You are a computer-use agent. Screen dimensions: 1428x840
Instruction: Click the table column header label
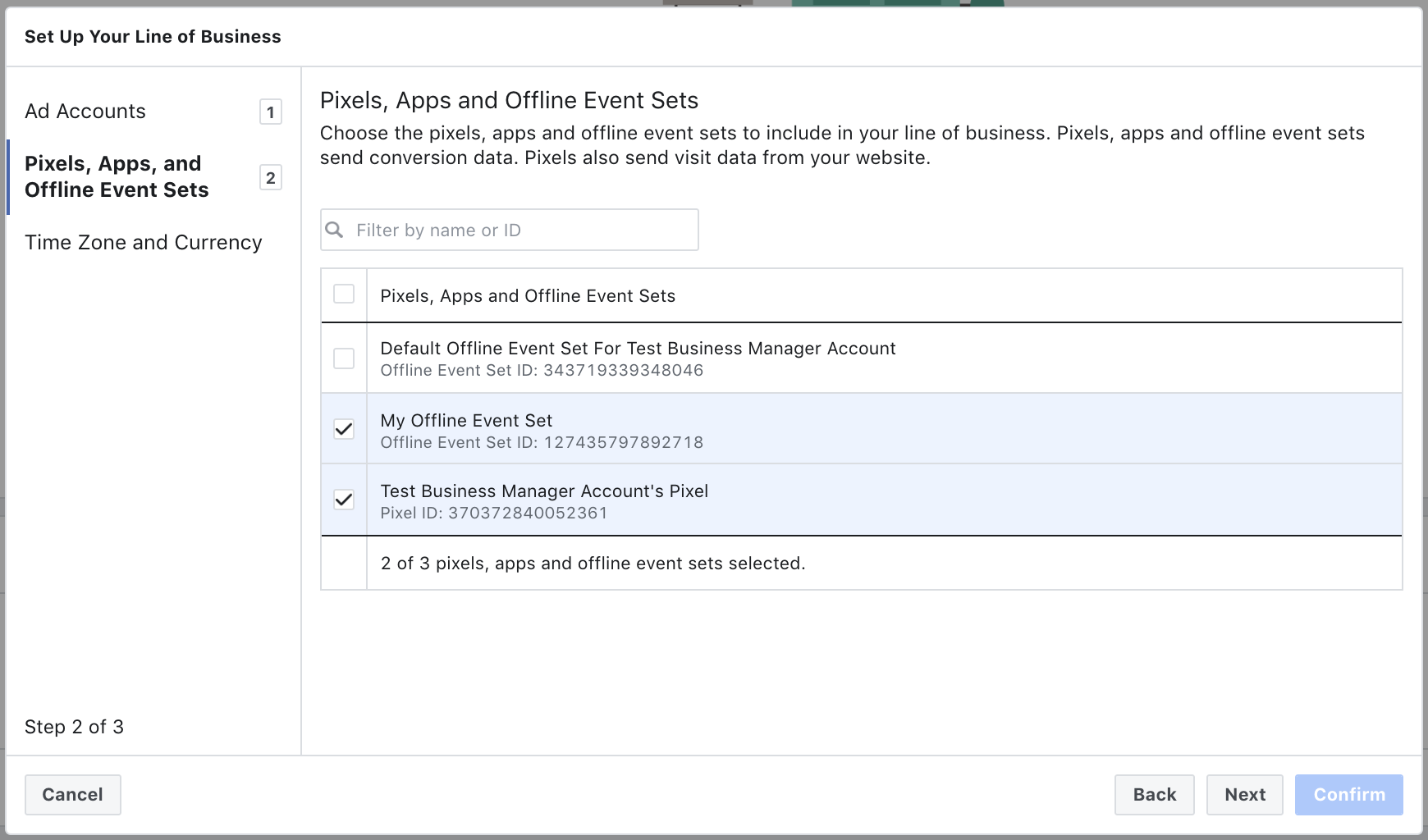pyautogui.click(x=528, y=295)
